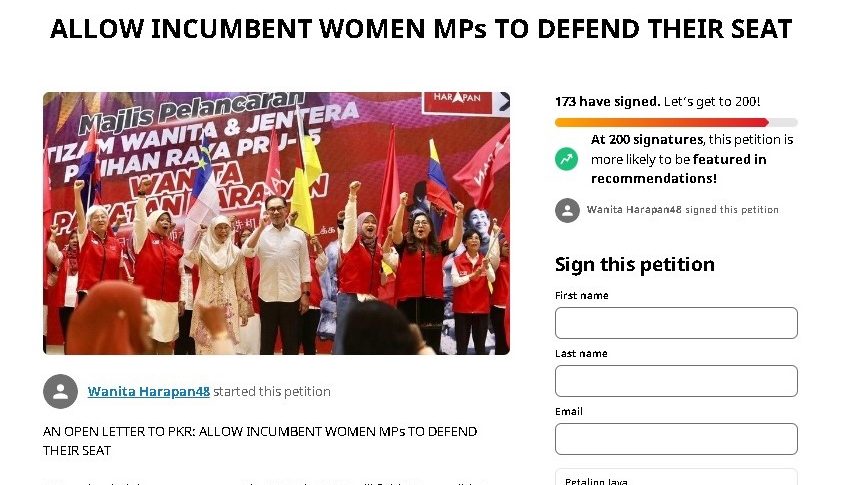Image resolution: width=862 pixels, height=485 pixels.
Task: Click the 'featured in recommendations!' text
Action: click(x=678, y=169)
